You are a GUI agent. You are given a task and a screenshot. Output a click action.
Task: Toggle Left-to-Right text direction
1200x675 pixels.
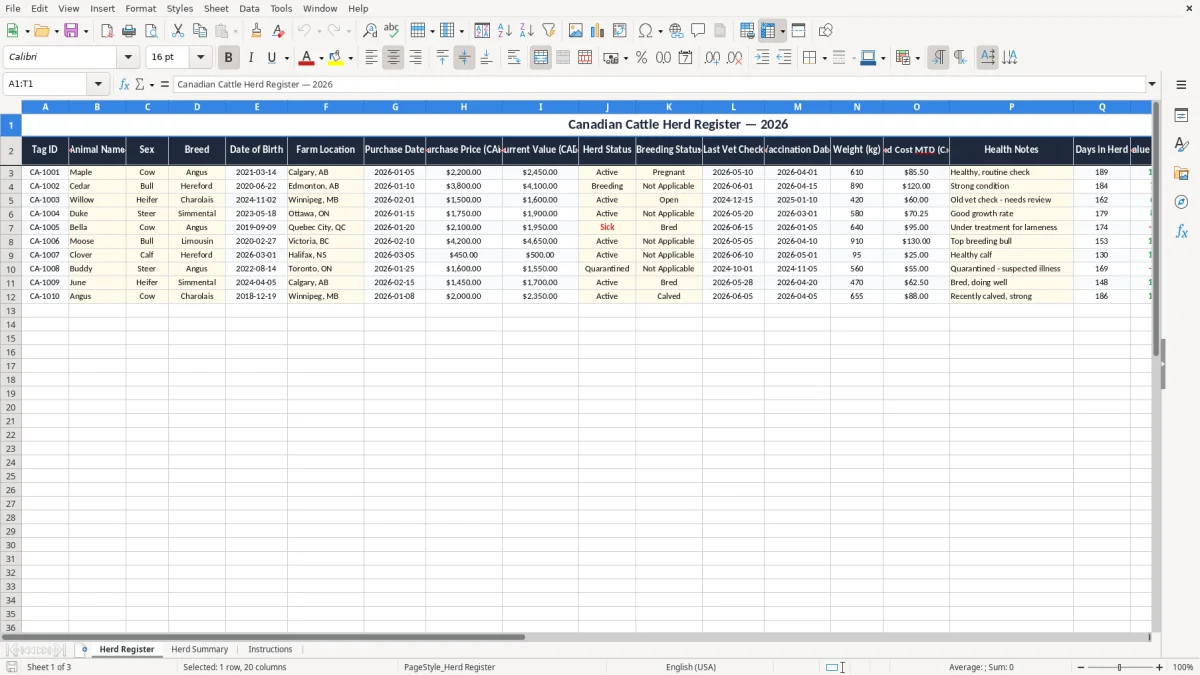pyautogui.click(x=938, y=58)
